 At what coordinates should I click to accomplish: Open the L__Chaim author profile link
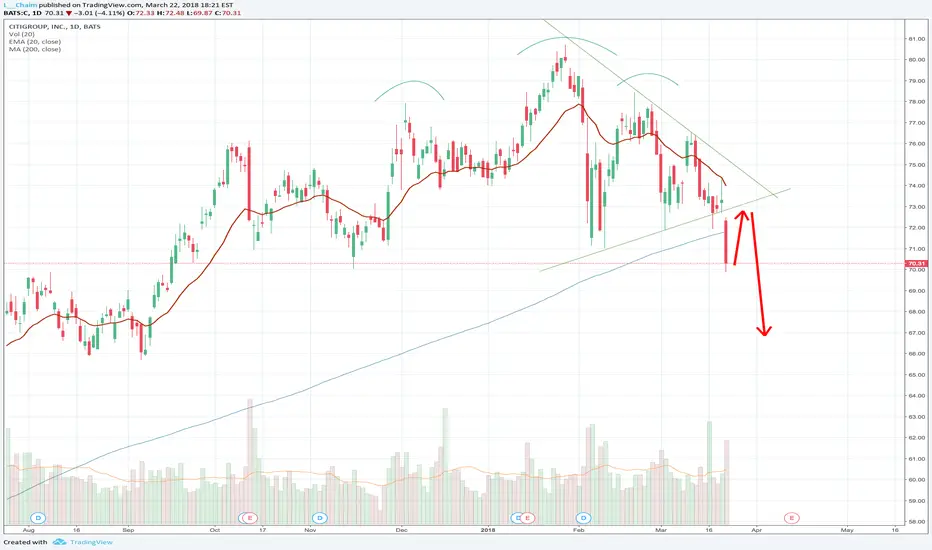point(20,5)
